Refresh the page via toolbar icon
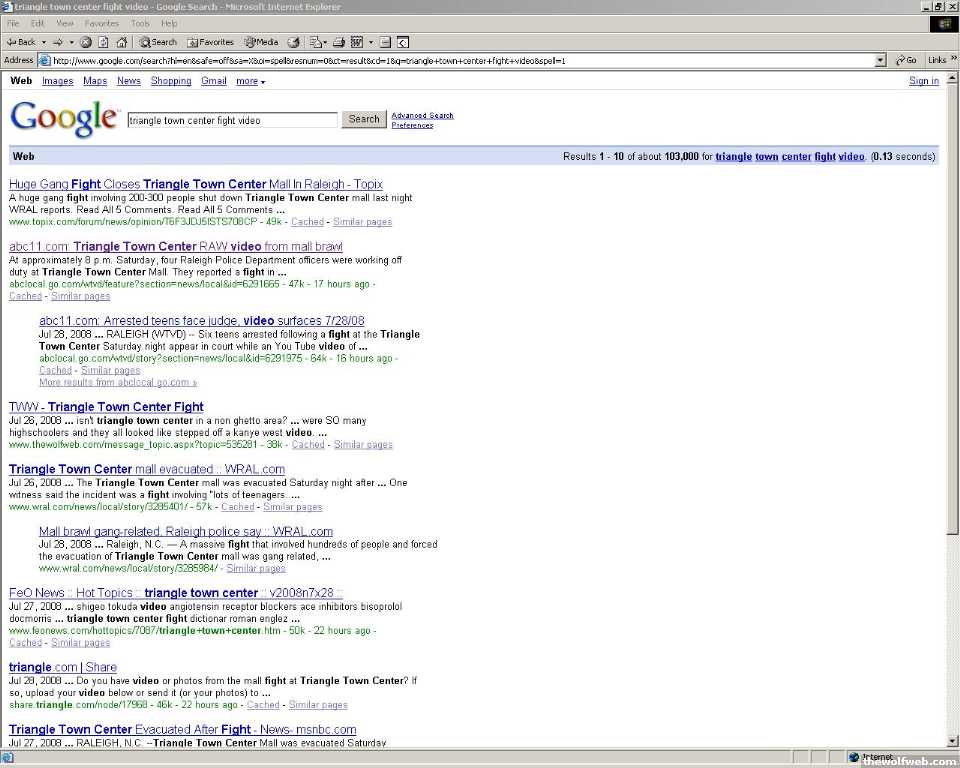Screen dimensions: 960x768 coord(103,42)
